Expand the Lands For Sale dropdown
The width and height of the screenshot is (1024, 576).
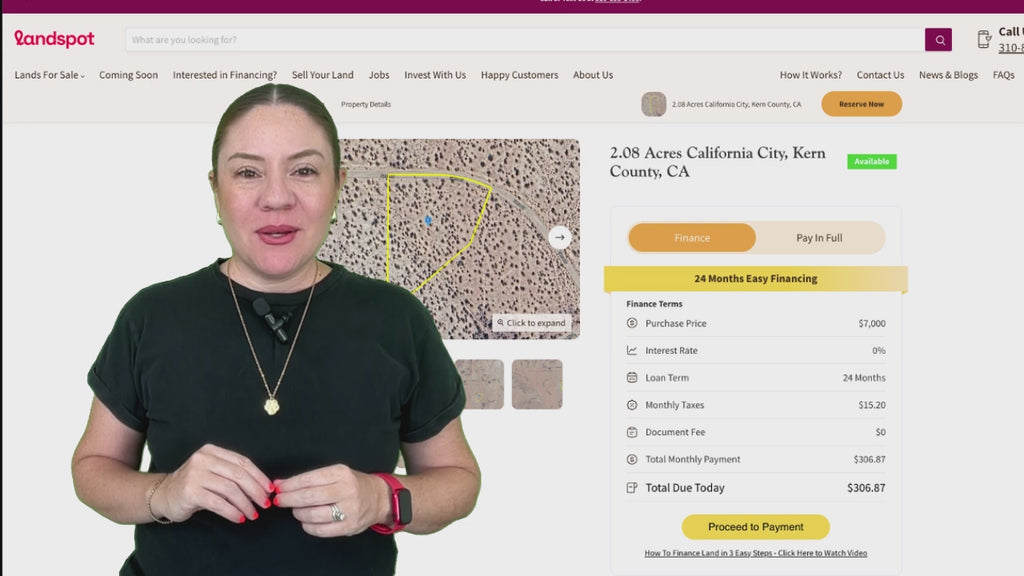click(x=50, y=75)
